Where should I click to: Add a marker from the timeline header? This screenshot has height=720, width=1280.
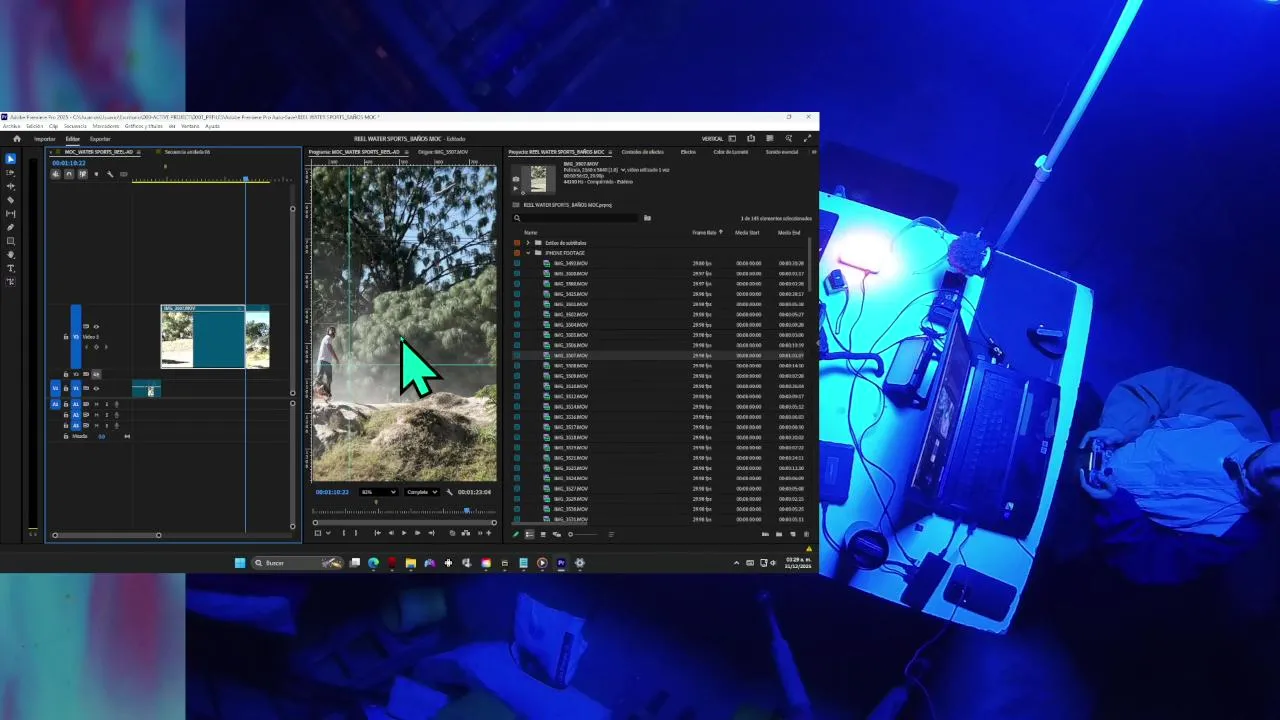(x=96, y=174)
